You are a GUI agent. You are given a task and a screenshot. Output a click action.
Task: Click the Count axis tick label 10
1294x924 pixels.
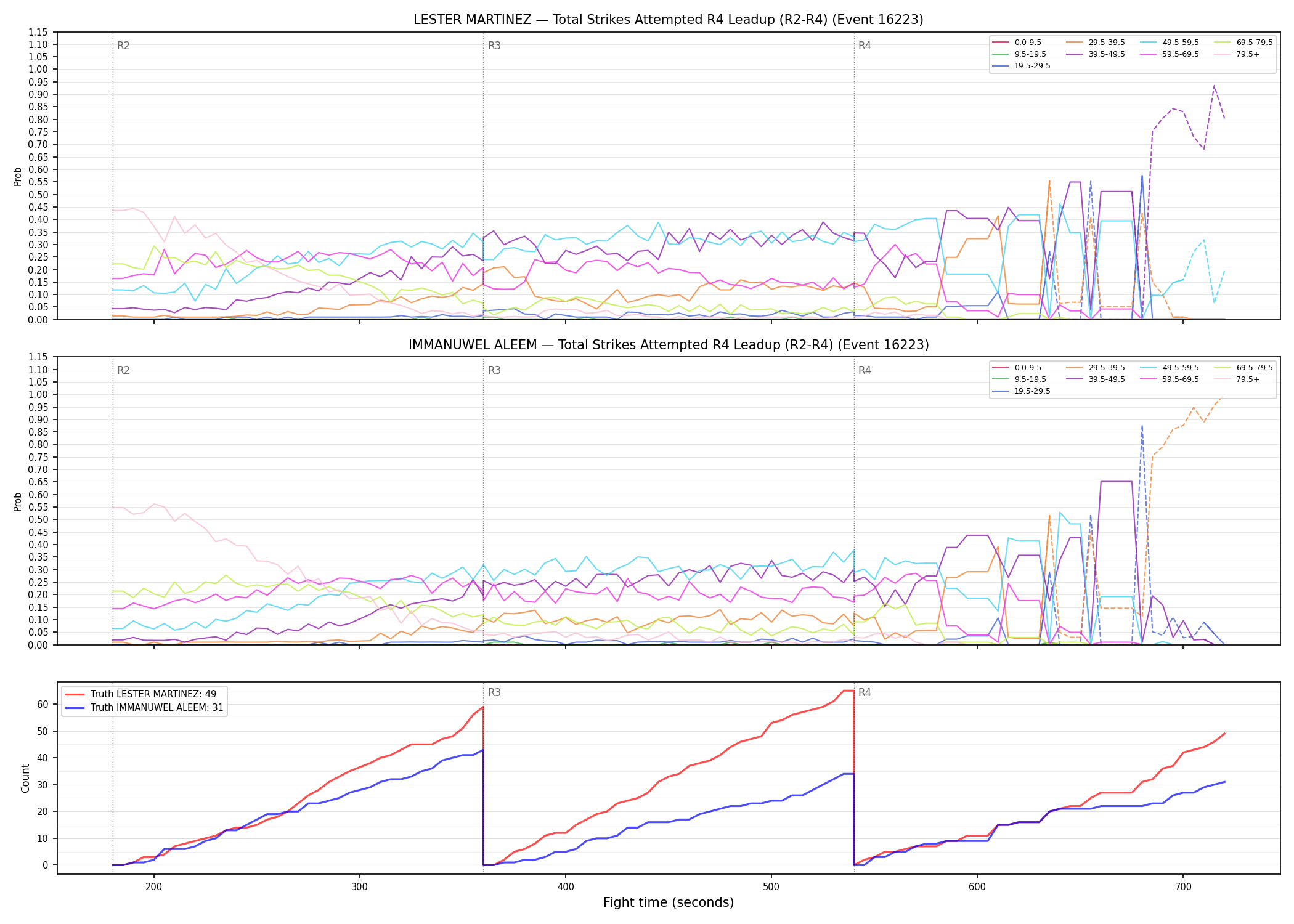(x=42, y=838)
